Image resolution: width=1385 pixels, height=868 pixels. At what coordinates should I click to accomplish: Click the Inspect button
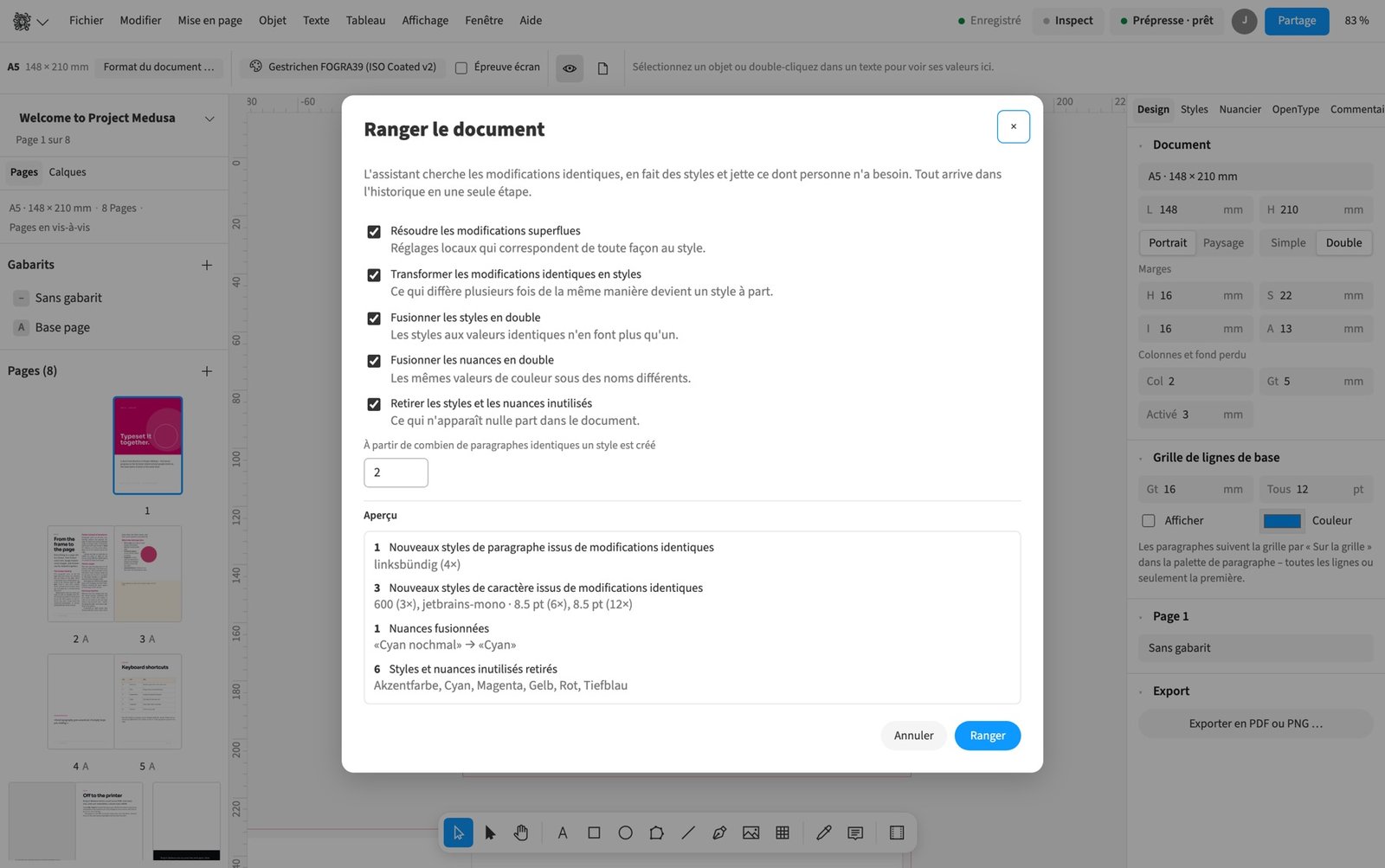click(1068, 21)
